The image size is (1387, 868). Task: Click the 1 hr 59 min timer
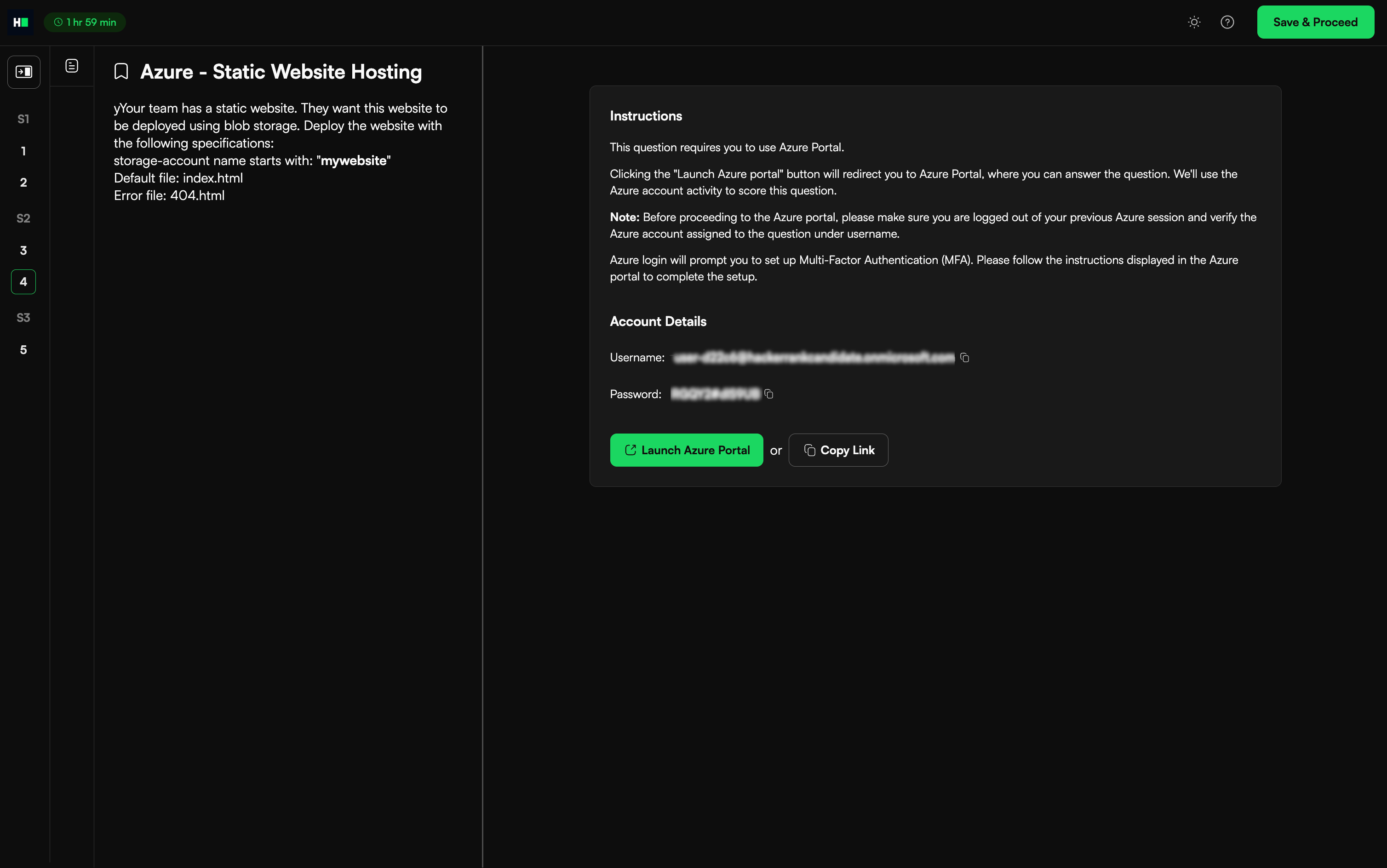pyautogui.click(x=85, y=23)
